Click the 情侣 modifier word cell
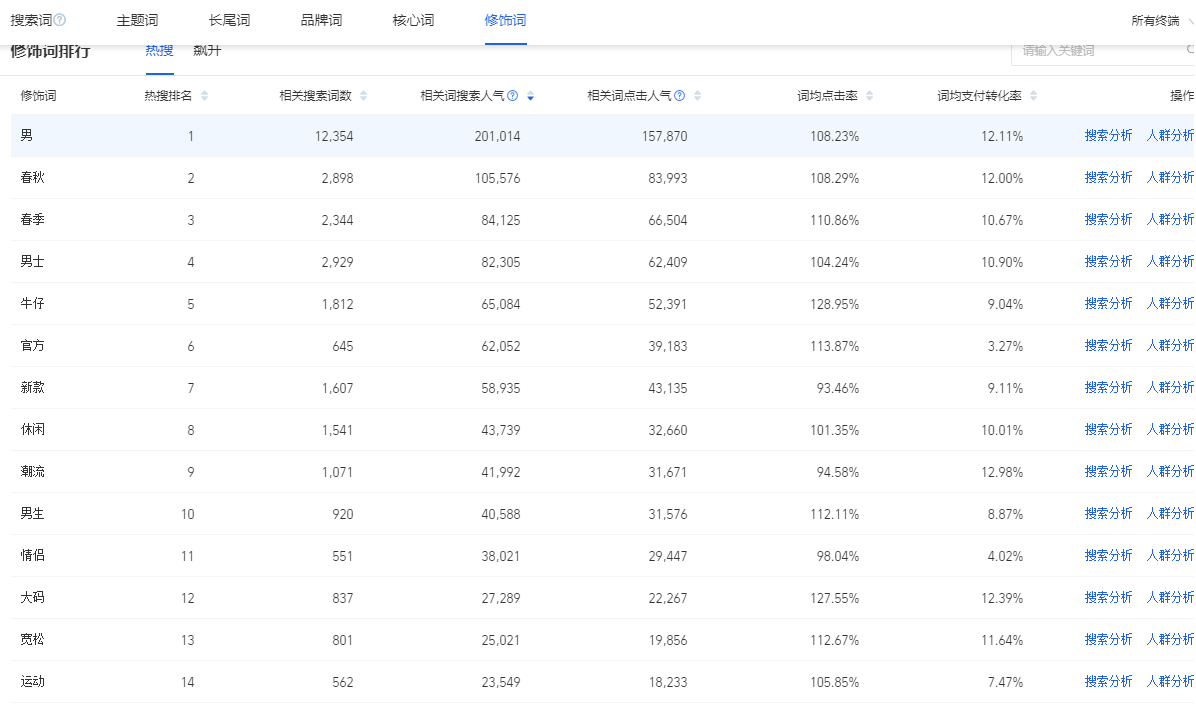1196x704 pixels. click(x=32, y=555)
